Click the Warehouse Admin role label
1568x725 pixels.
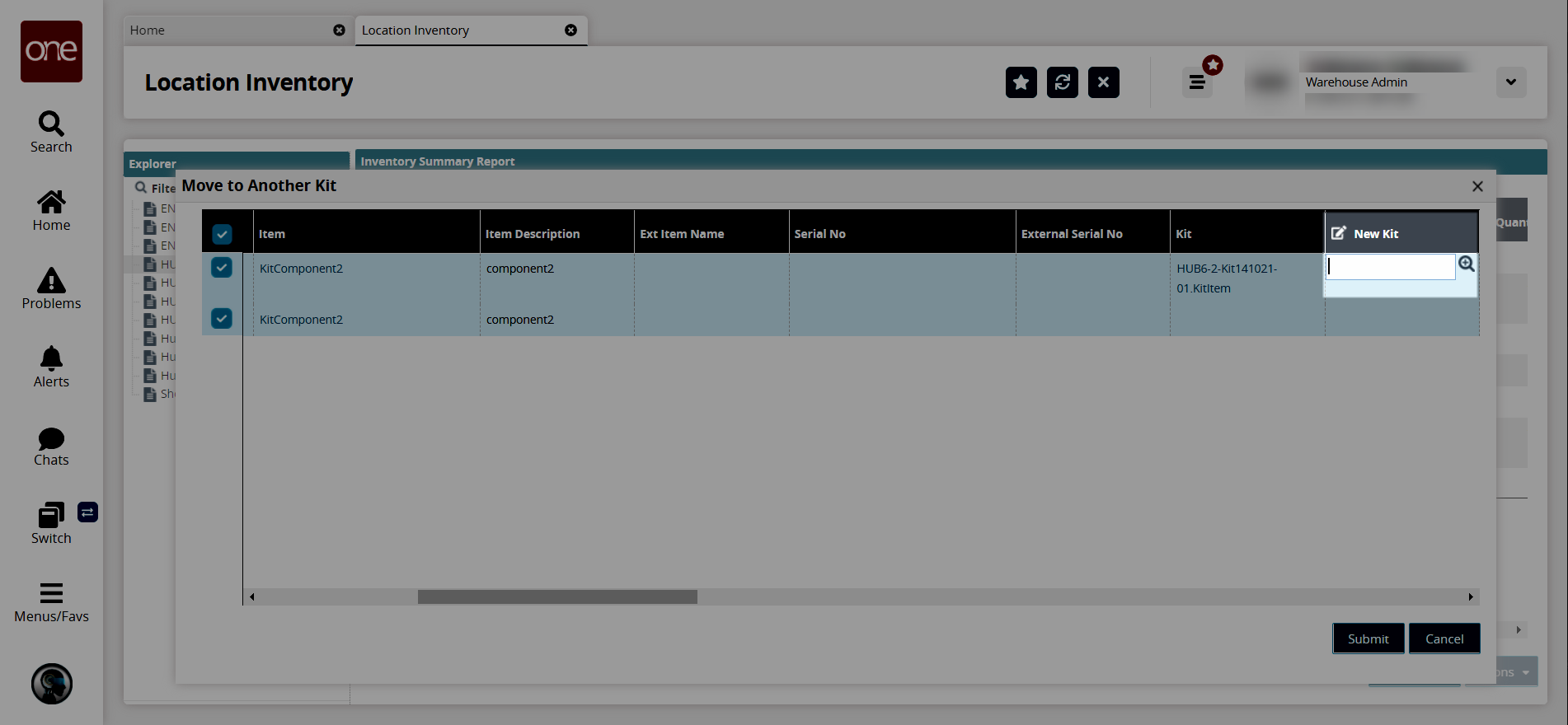1356,82
